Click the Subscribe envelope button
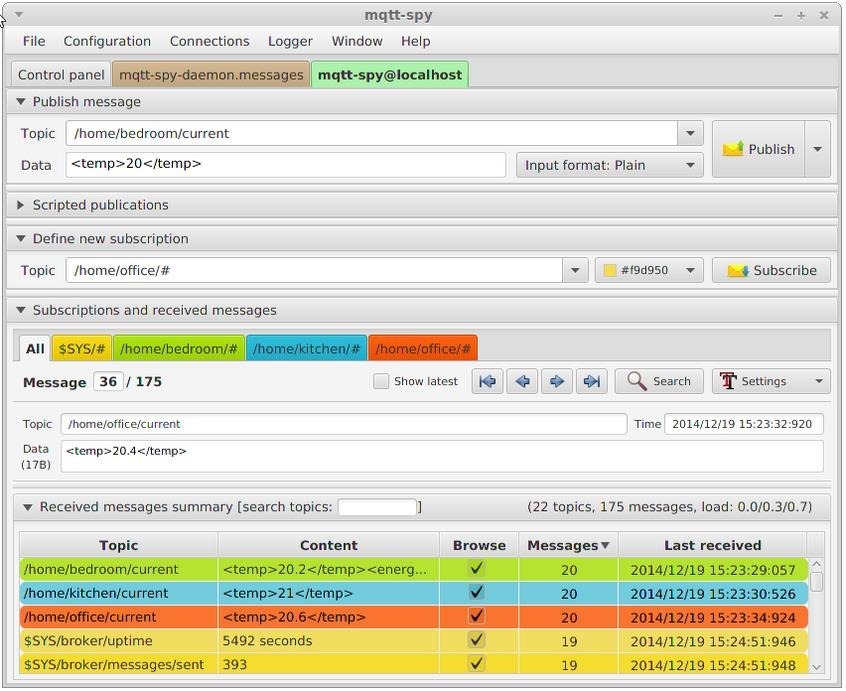 tap(771, 270)
